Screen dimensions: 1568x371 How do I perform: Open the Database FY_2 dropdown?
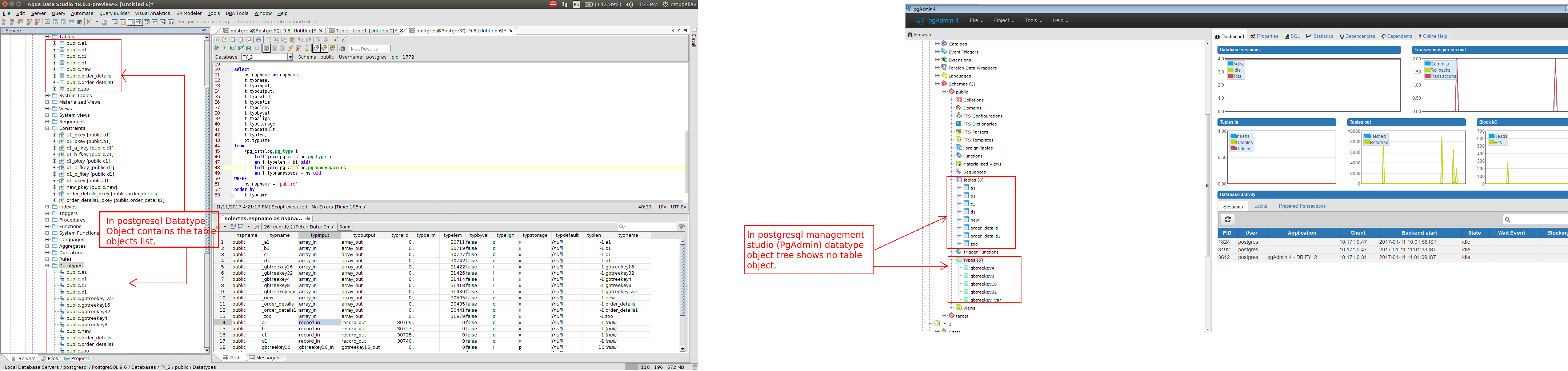pos(290,57)
